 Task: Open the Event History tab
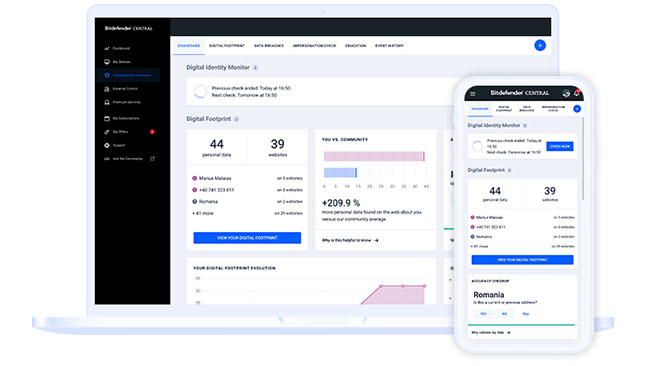[389, 46]
